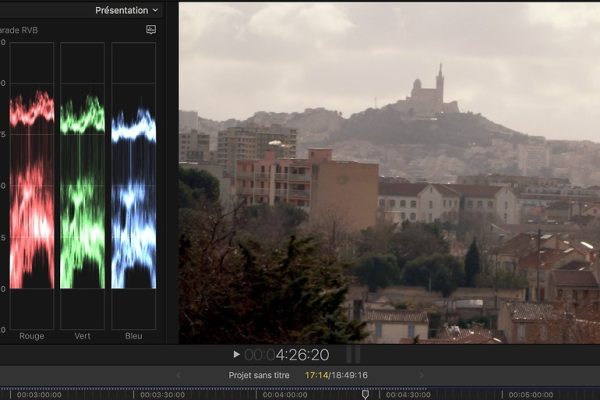Click the 17:14/18:49:16 duration readout
600x400 pixels.
(x=336, y=376)
